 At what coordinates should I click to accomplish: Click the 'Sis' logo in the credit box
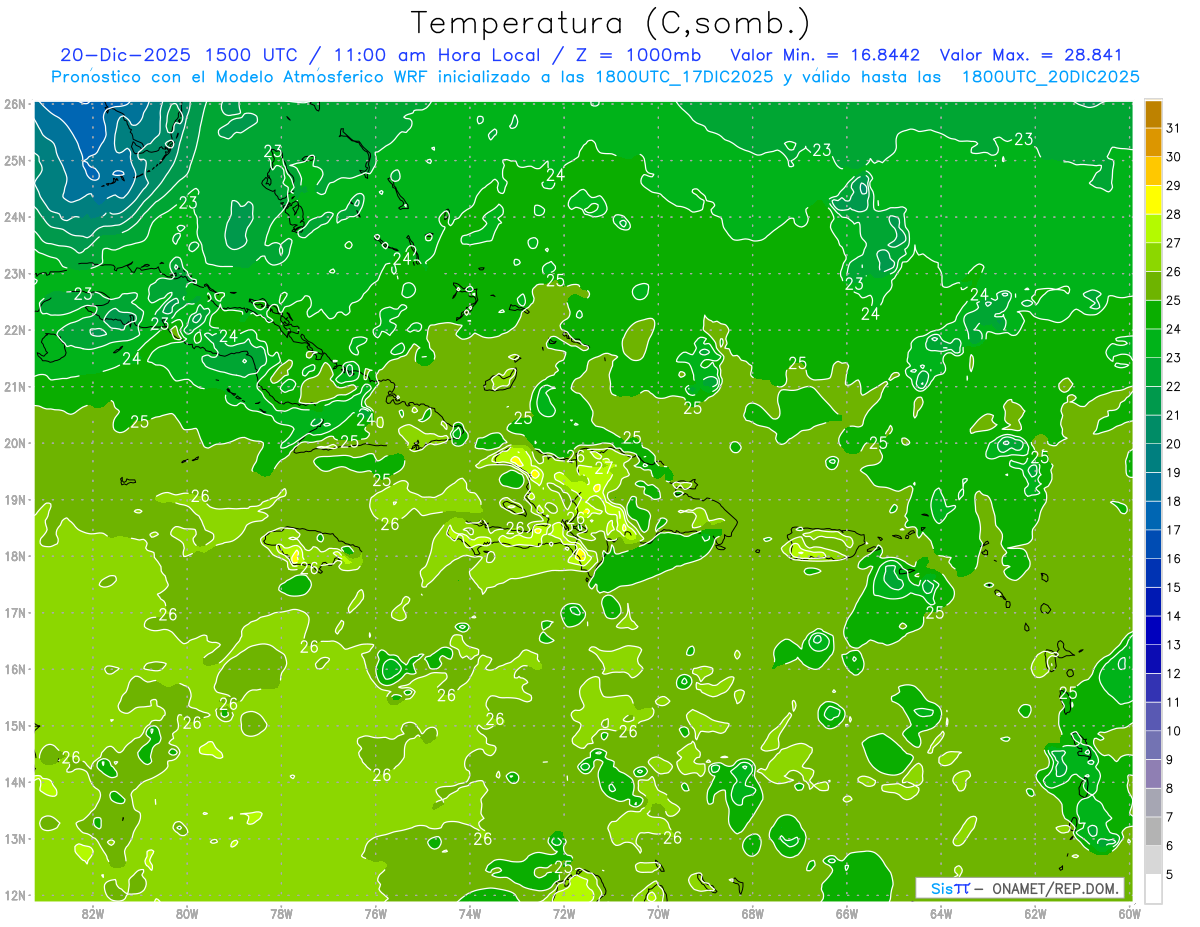pos(941,888)
